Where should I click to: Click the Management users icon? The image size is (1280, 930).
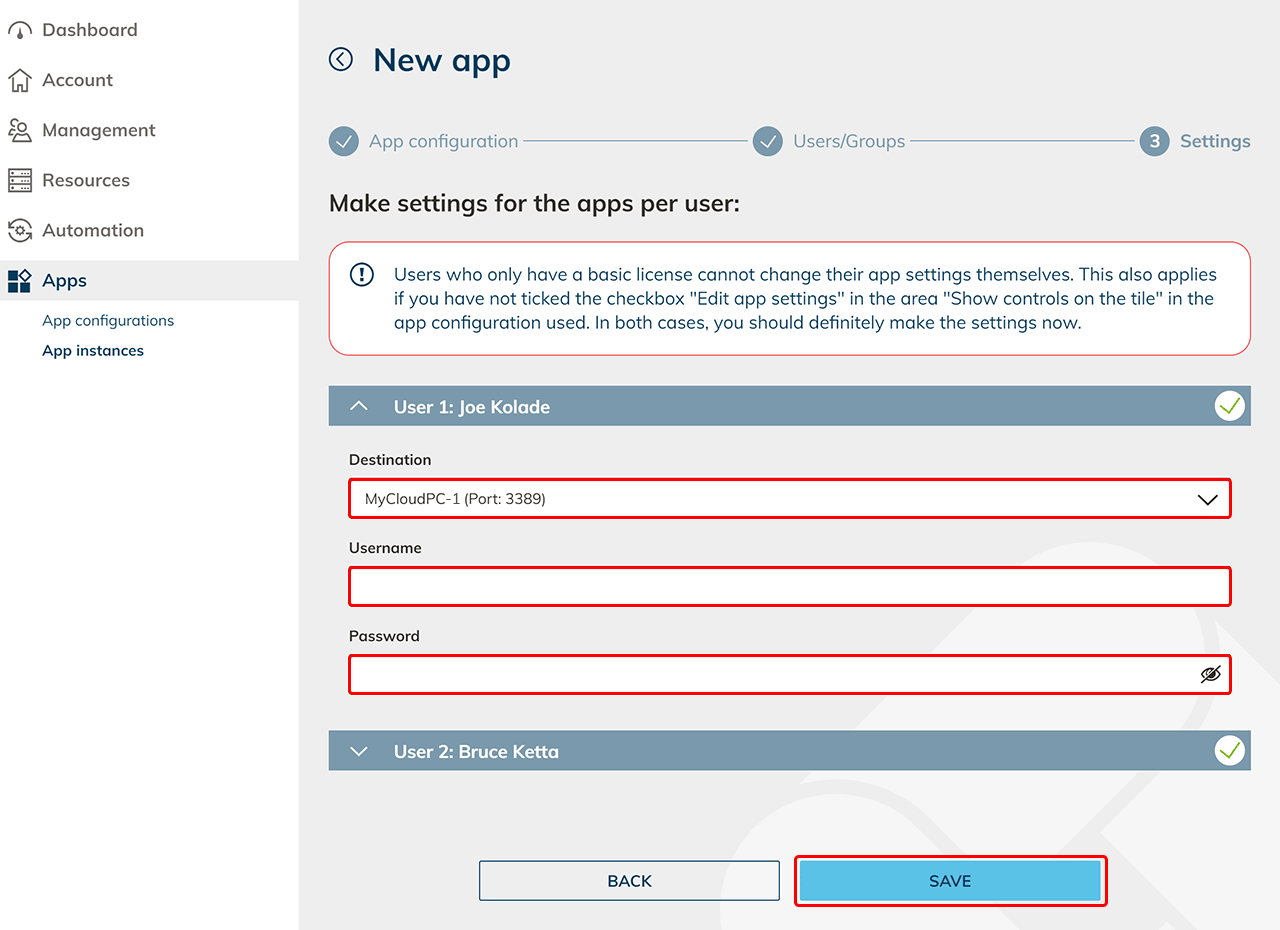tap(19, 130)
